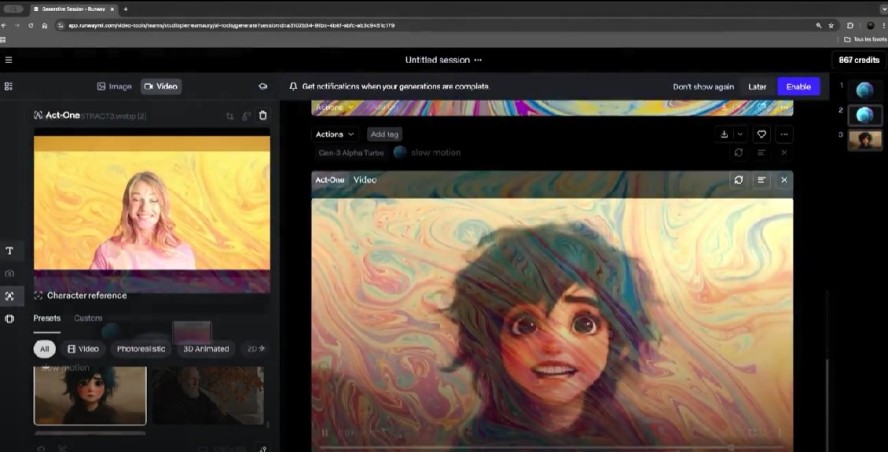This screenshot has height=452, width=888.
Task: Select the All filter chip
Action: [x=45, y=349]
